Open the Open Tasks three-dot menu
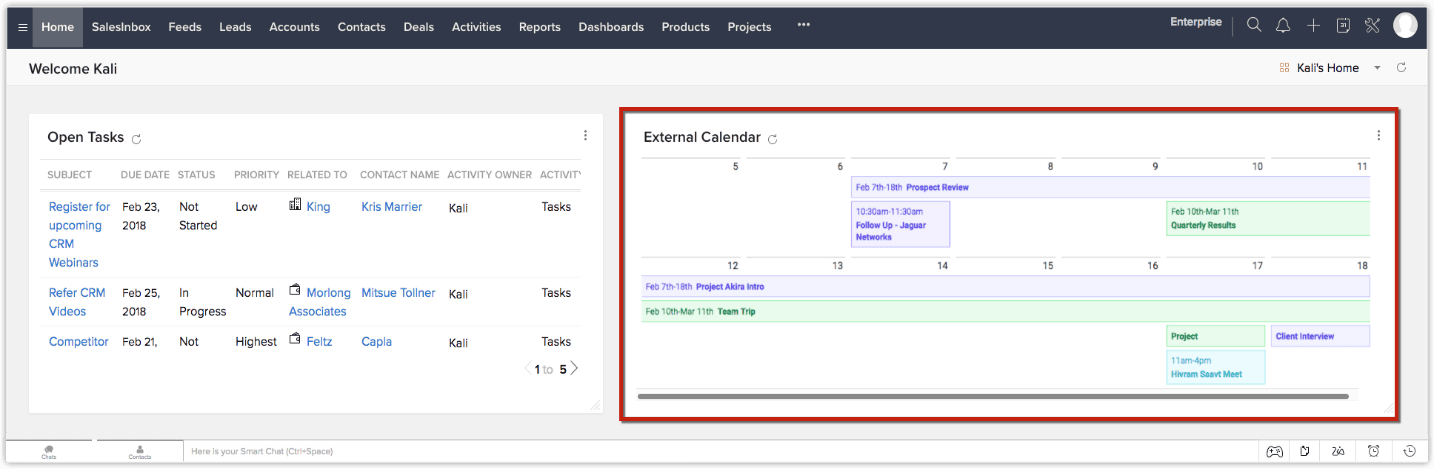Viewport: 1434px width, 469px height. (585, 136)
